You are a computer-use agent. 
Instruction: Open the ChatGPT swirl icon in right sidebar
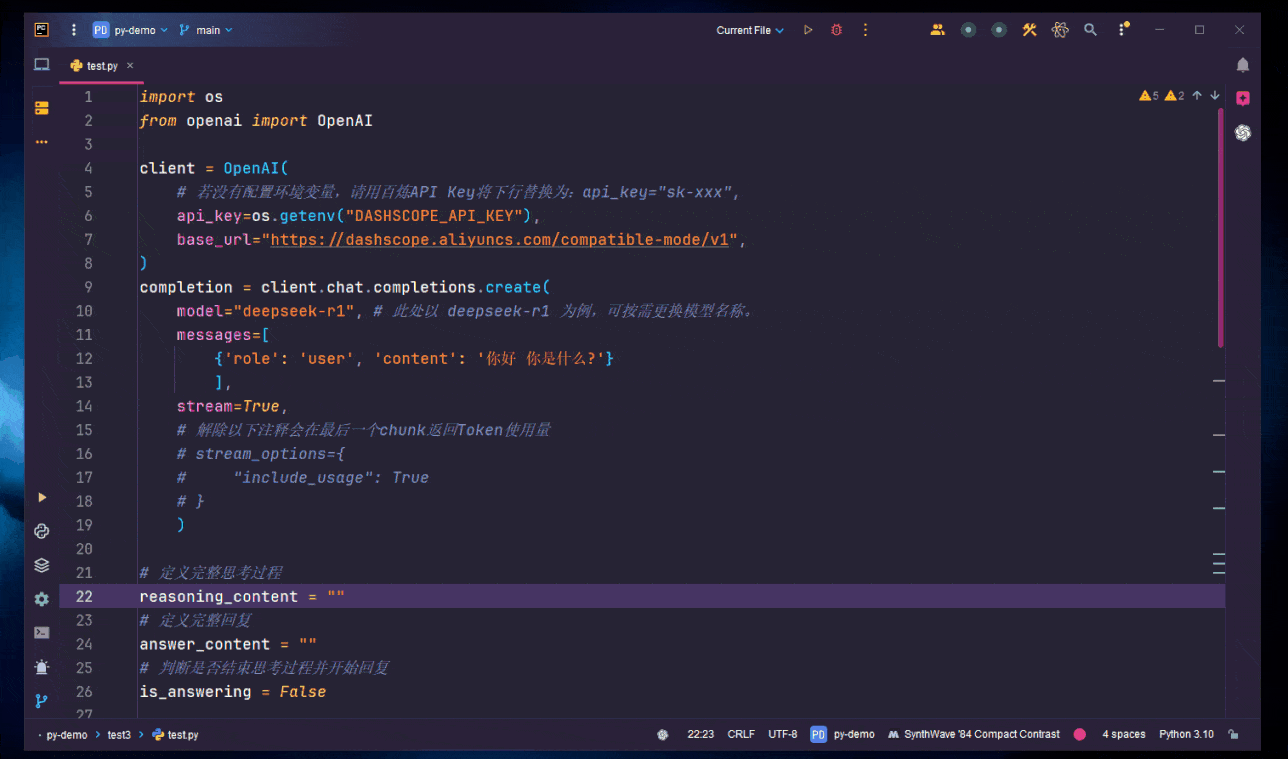[x=1243, y=132]
